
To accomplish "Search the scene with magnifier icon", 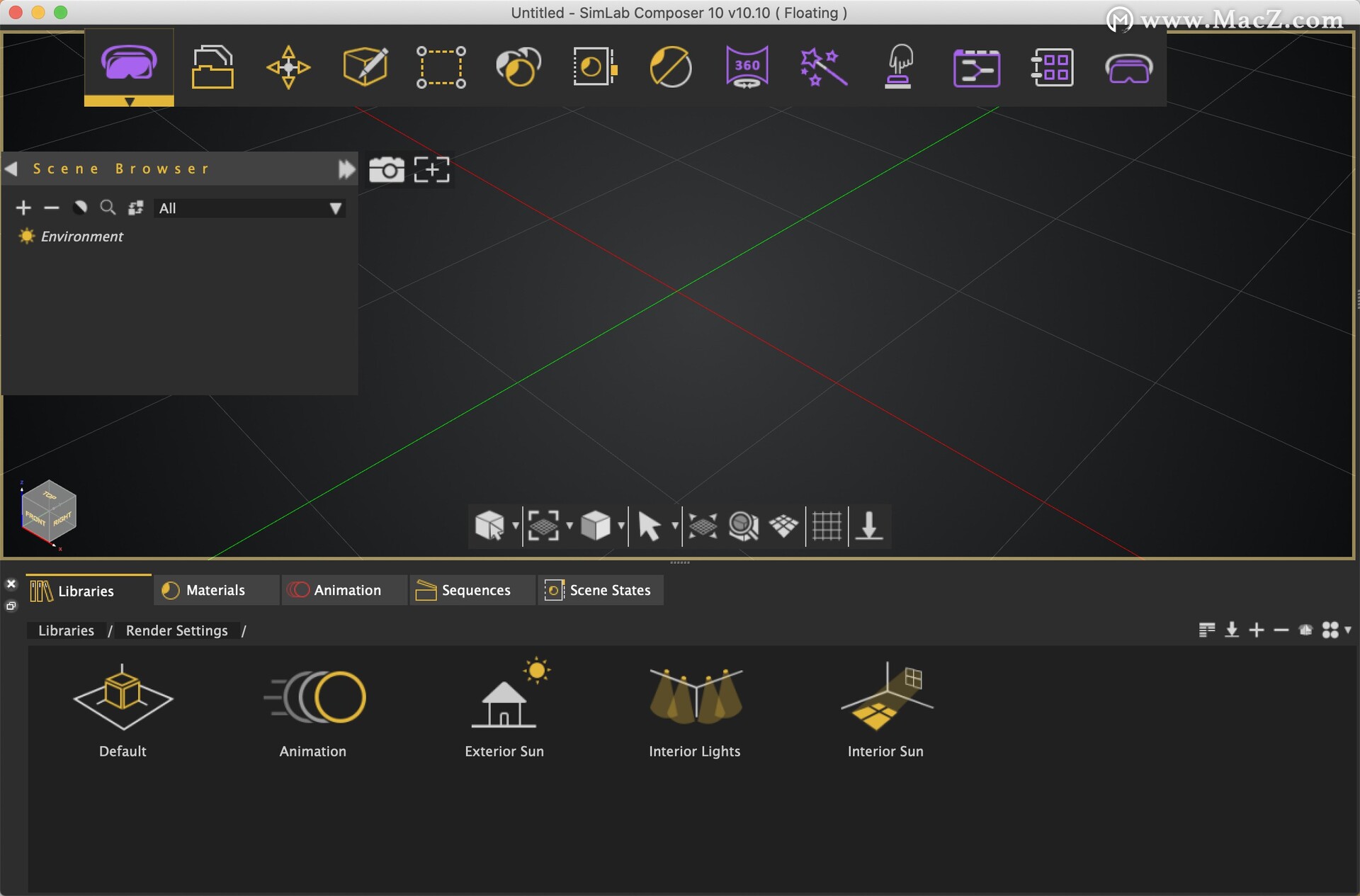I will 108,208.
